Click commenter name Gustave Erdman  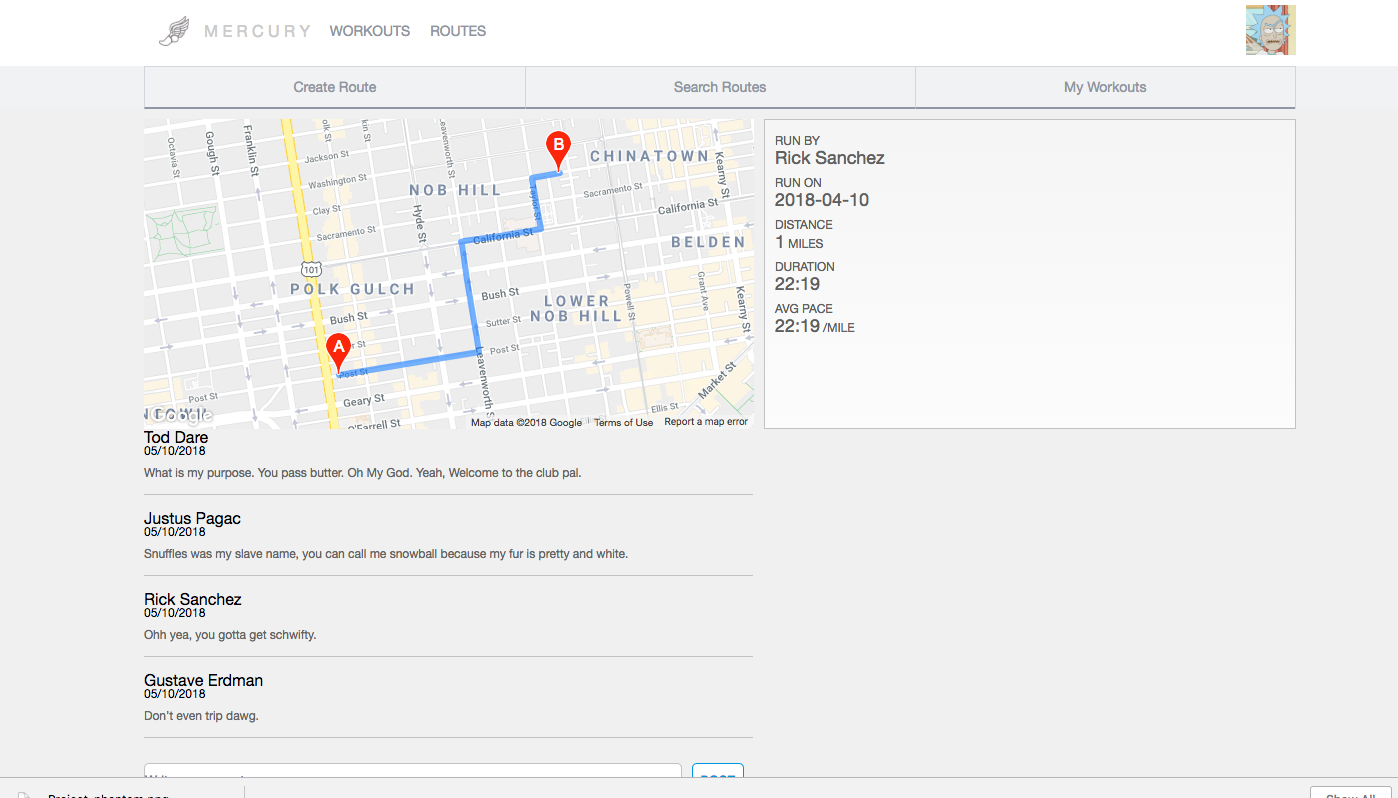pyautogui.click(x=203, y=680)
